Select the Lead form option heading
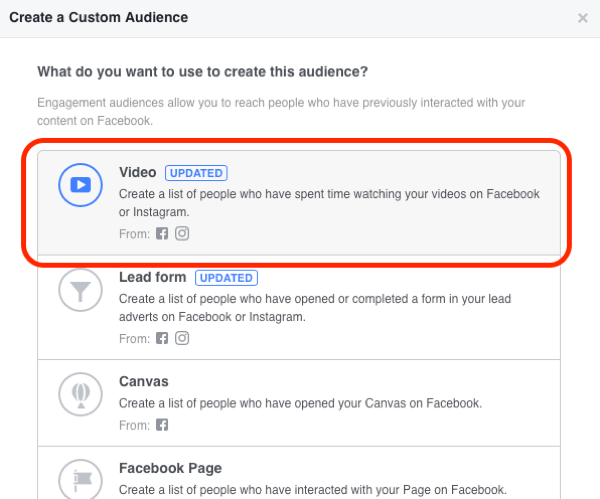This screenshot has width=600, height=499. (153, 277)
